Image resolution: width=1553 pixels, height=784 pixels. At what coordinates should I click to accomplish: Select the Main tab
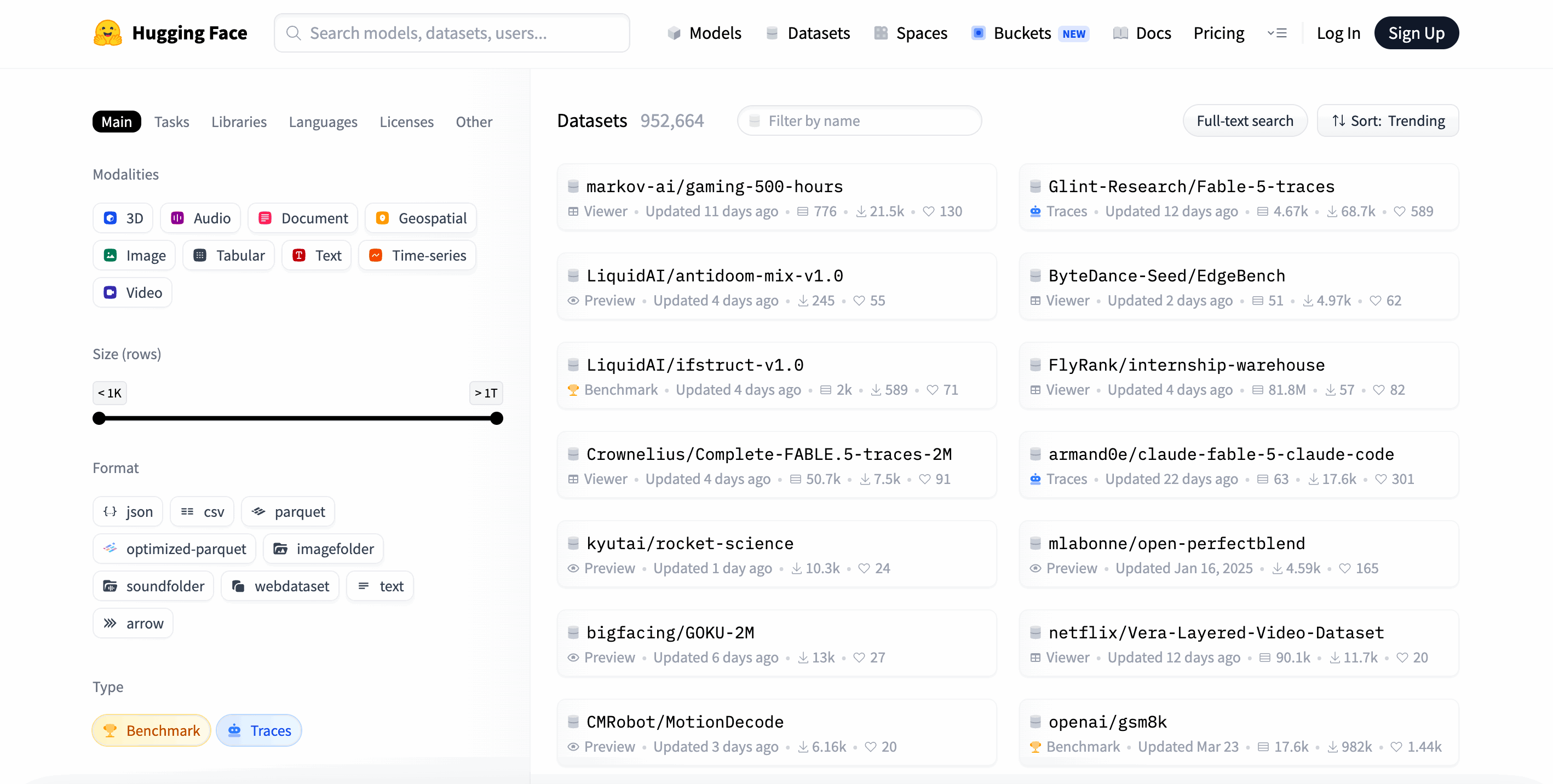click(117, 122)
